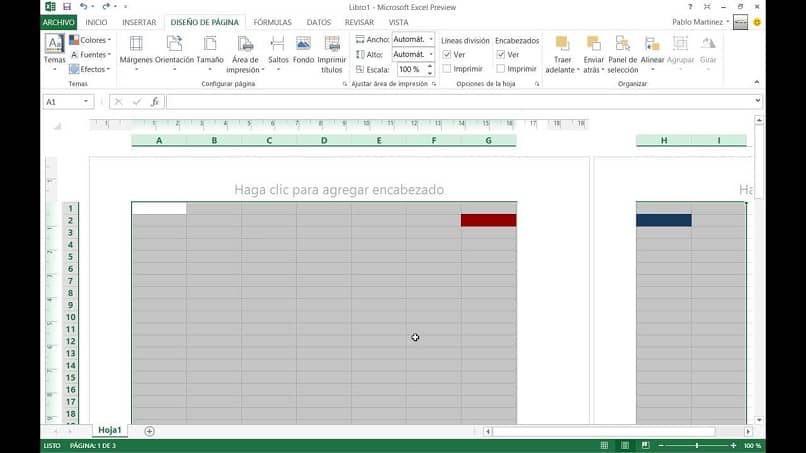Enable Líneas división Imprimir checkbox
The height and width of the screenshot is (453, 806).
pos(447,68)
